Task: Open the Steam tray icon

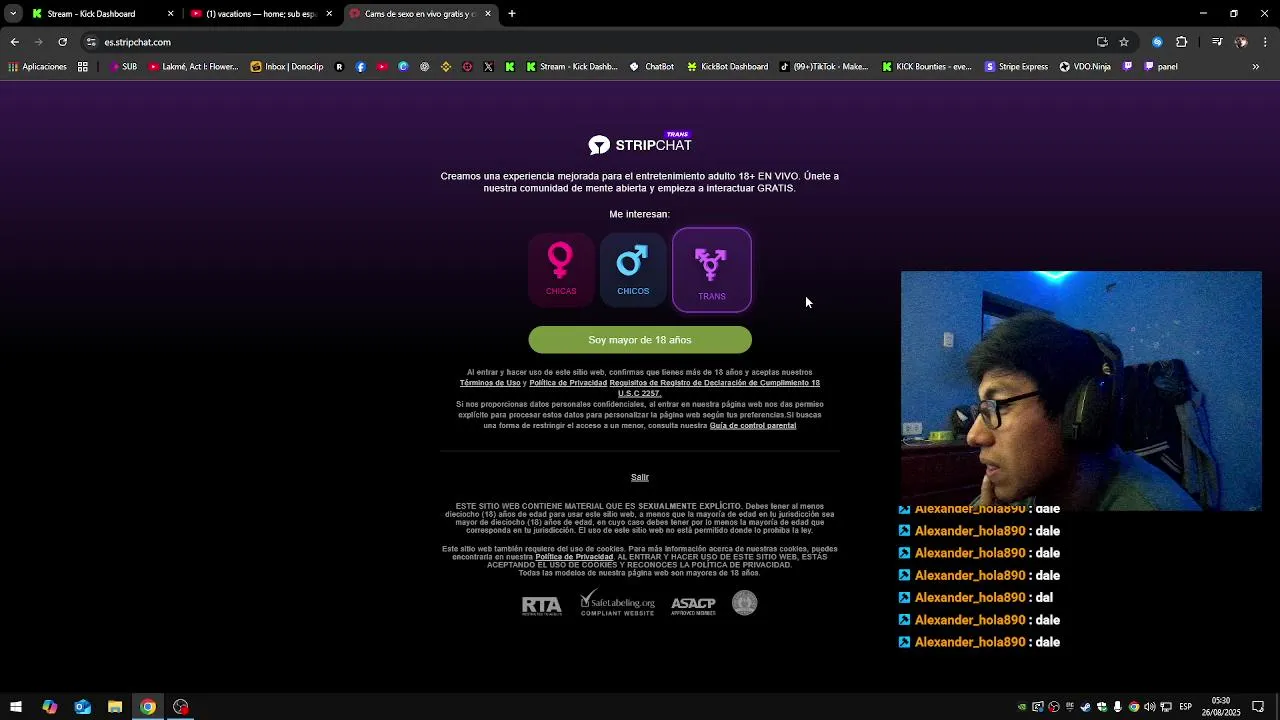Action: (x=1086, y=707)
